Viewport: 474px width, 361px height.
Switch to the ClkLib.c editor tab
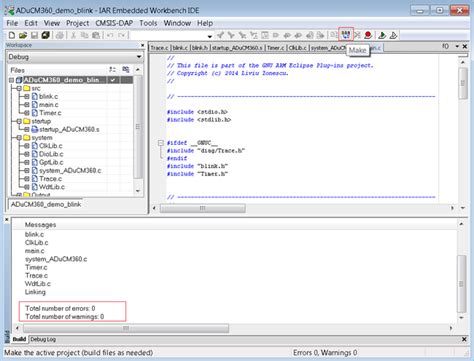point(297,48)
